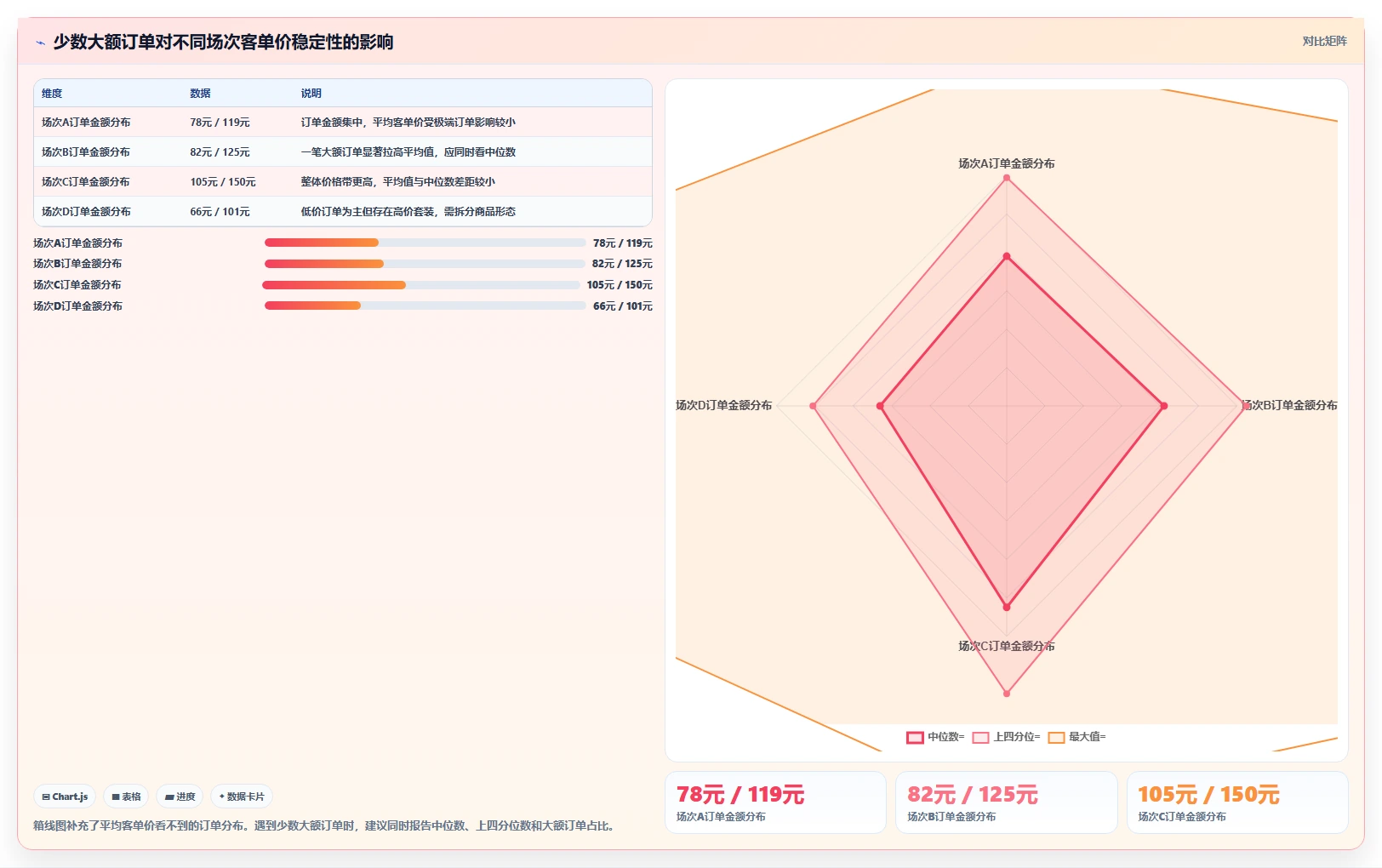Toggle the 中位数 legend swatch

click(x=915, y=737)
